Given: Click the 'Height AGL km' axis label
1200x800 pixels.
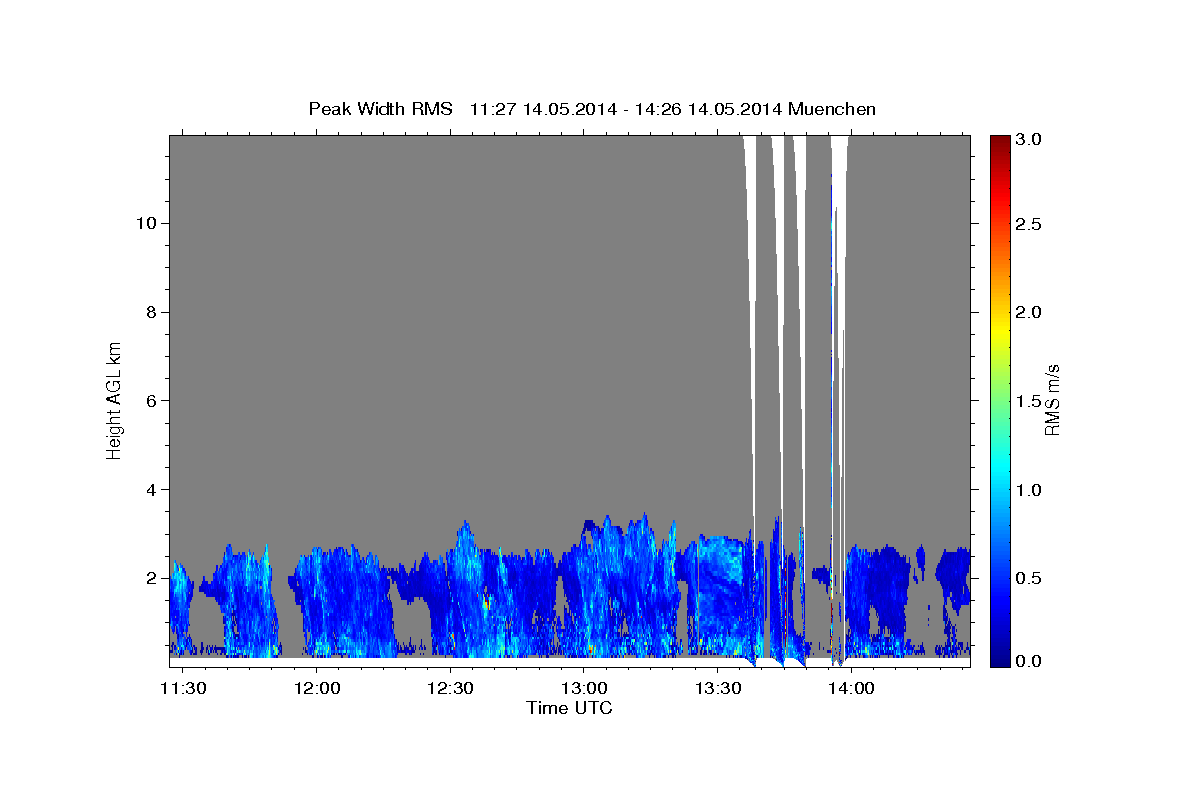Looking at the screenshot, I should pyautogui.click(x=114, y=399).
